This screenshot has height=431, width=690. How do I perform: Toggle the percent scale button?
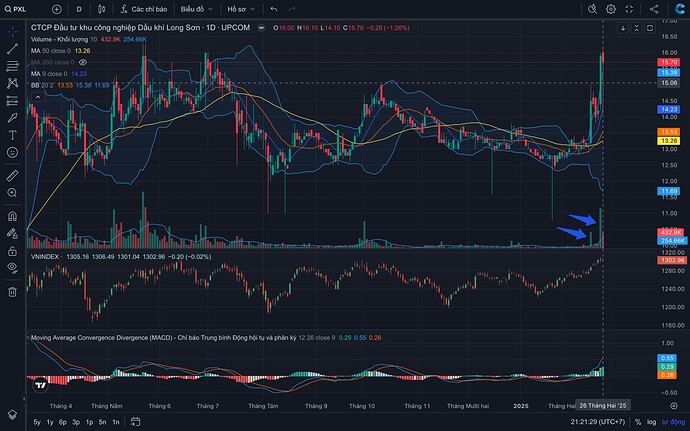pyautogui.click(x=637, y=422)
